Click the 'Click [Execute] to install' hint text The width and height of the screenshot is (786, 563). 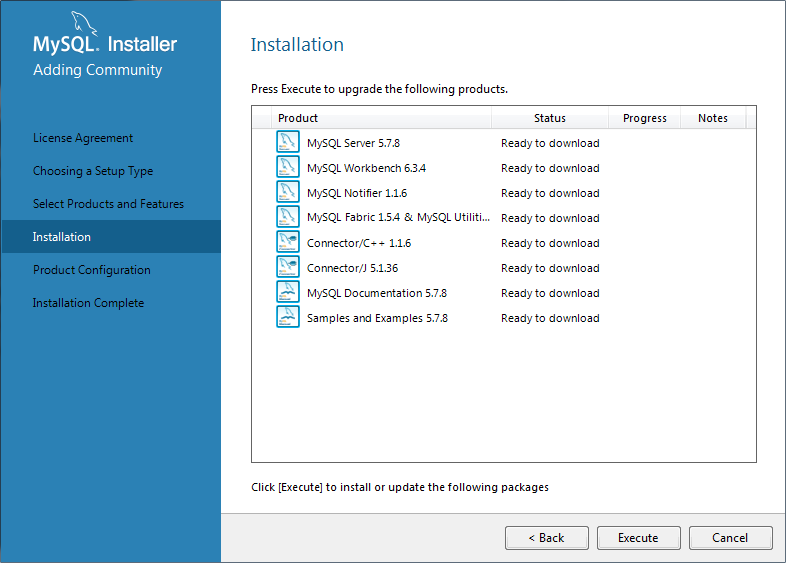point(400,487)
